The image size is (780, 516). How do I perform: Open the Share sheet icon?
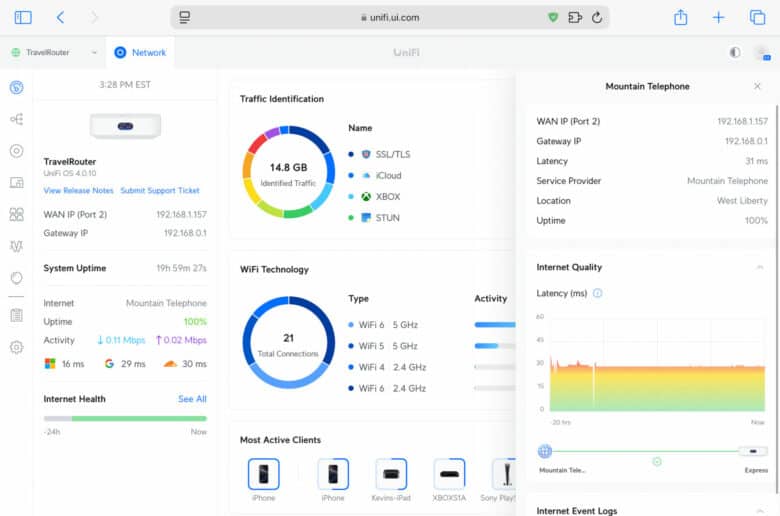tap(681, 17)
